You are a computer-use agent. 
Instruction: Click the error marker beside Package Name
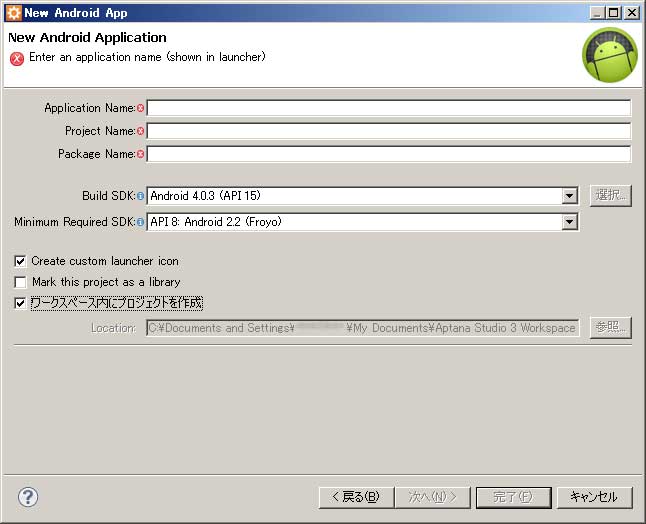tap(140, 154)
